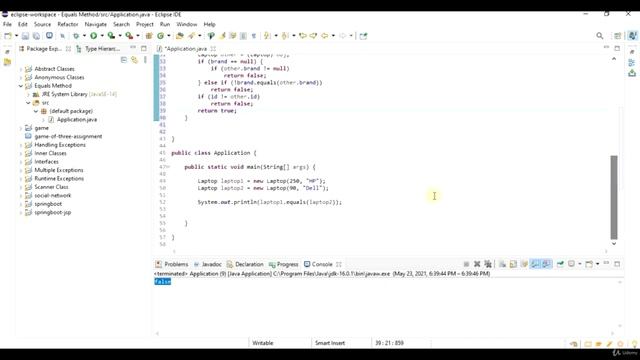Open the Source menu
640x360 pixels.
[x=42, y=24]
